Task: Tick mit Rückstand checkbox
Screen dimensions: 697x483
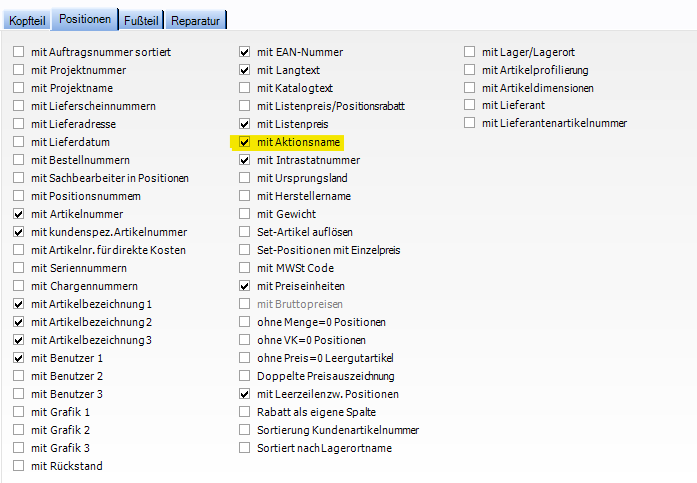Action: click(20, 466)
